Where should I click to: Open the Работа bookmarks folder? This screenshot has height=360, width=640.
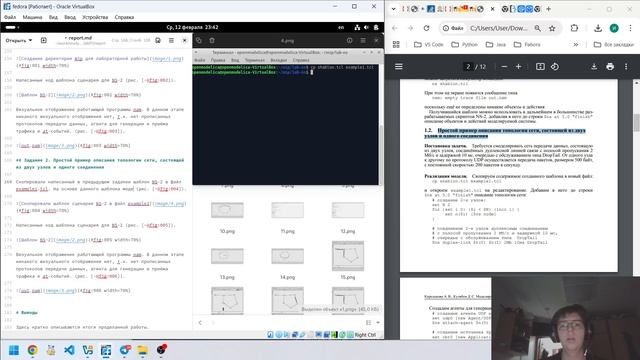click(x=527, y=44)
